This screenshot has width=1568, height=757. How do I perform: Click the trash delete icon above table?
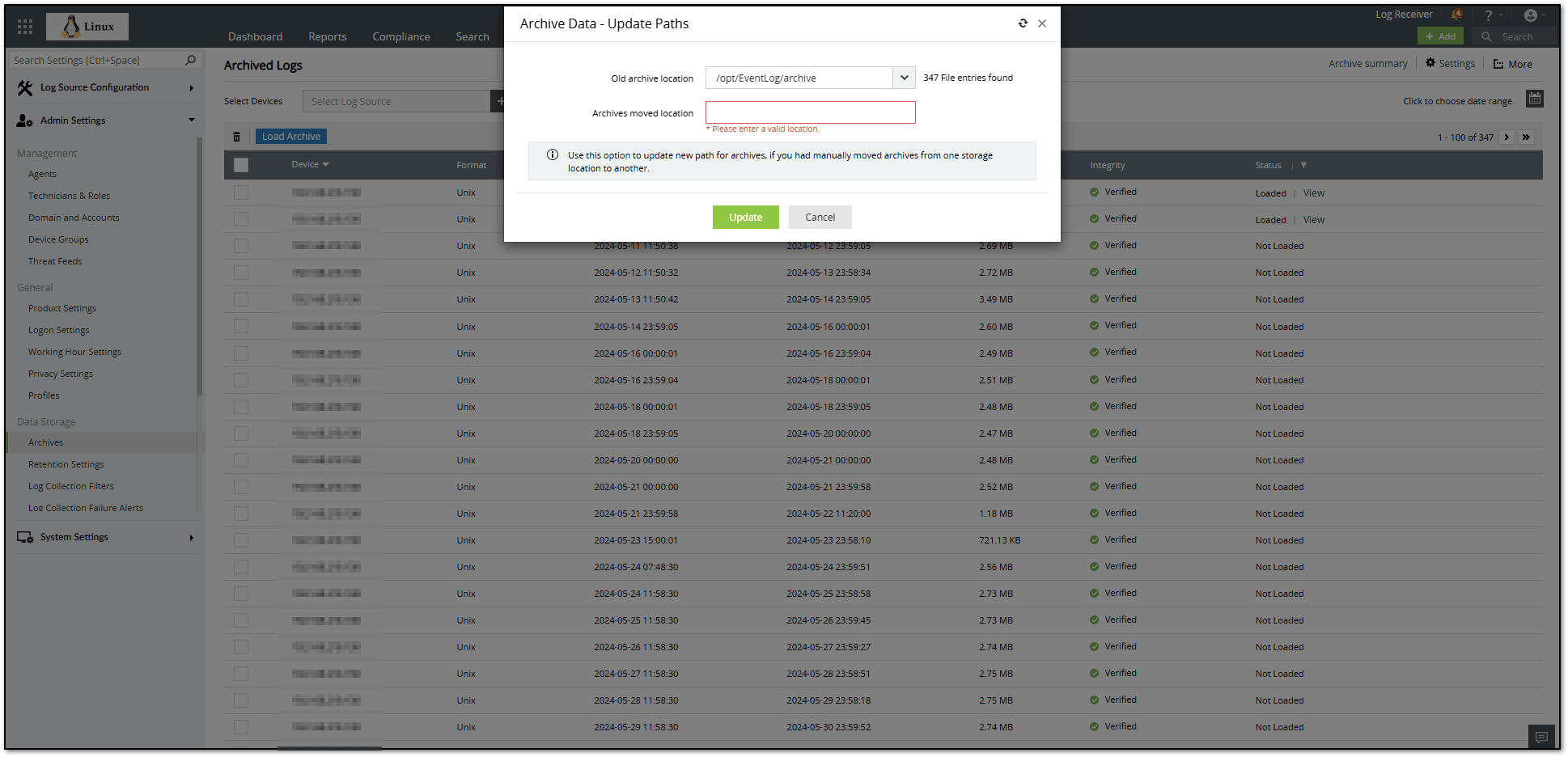point(237,137)
